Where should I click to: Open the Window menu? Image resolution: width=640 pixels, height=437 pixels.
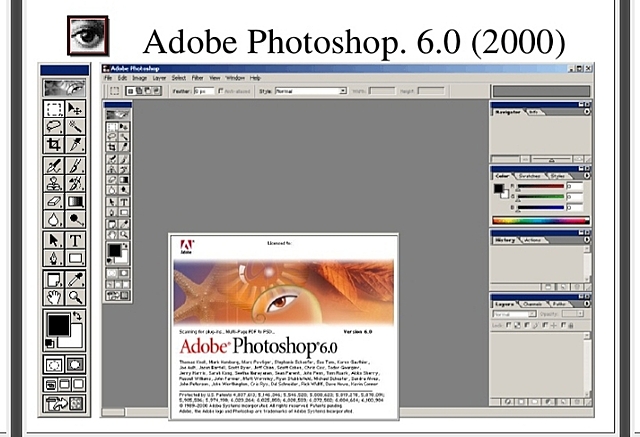235,78
